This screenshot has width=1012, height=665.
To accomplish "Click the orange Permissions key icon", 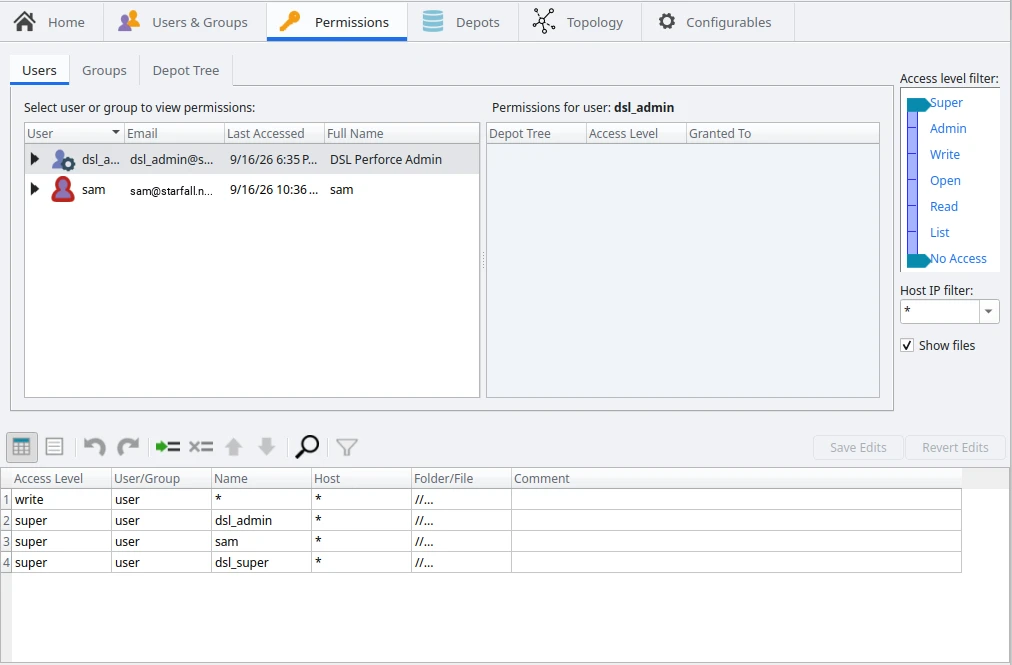I will click(290, 21).
